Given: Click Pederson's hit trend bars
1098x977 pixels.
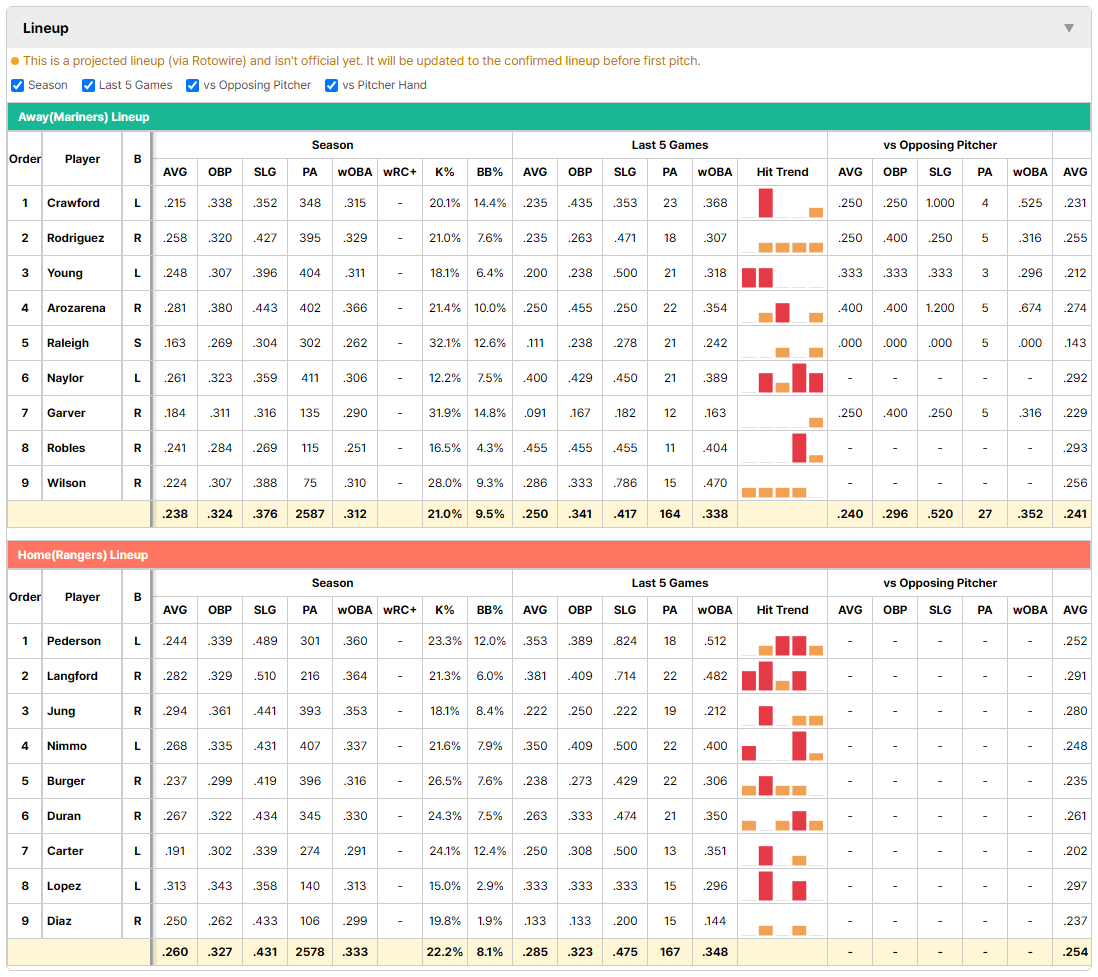Looking at the screenshot, I should [x=782, y=641].
